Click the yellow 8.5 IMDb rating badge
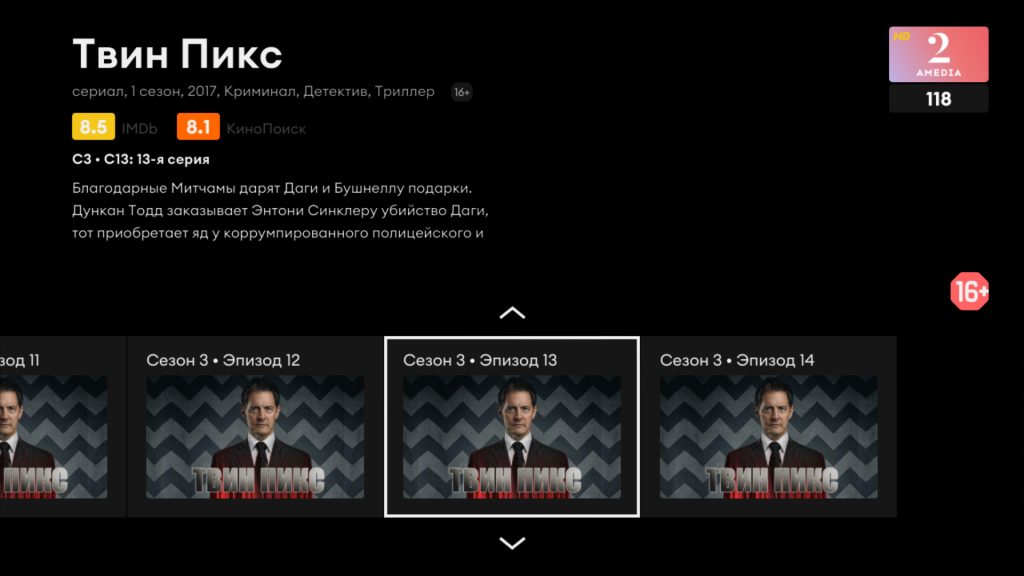The height and width of the screenshot is (576, 1024). (93, 127)
